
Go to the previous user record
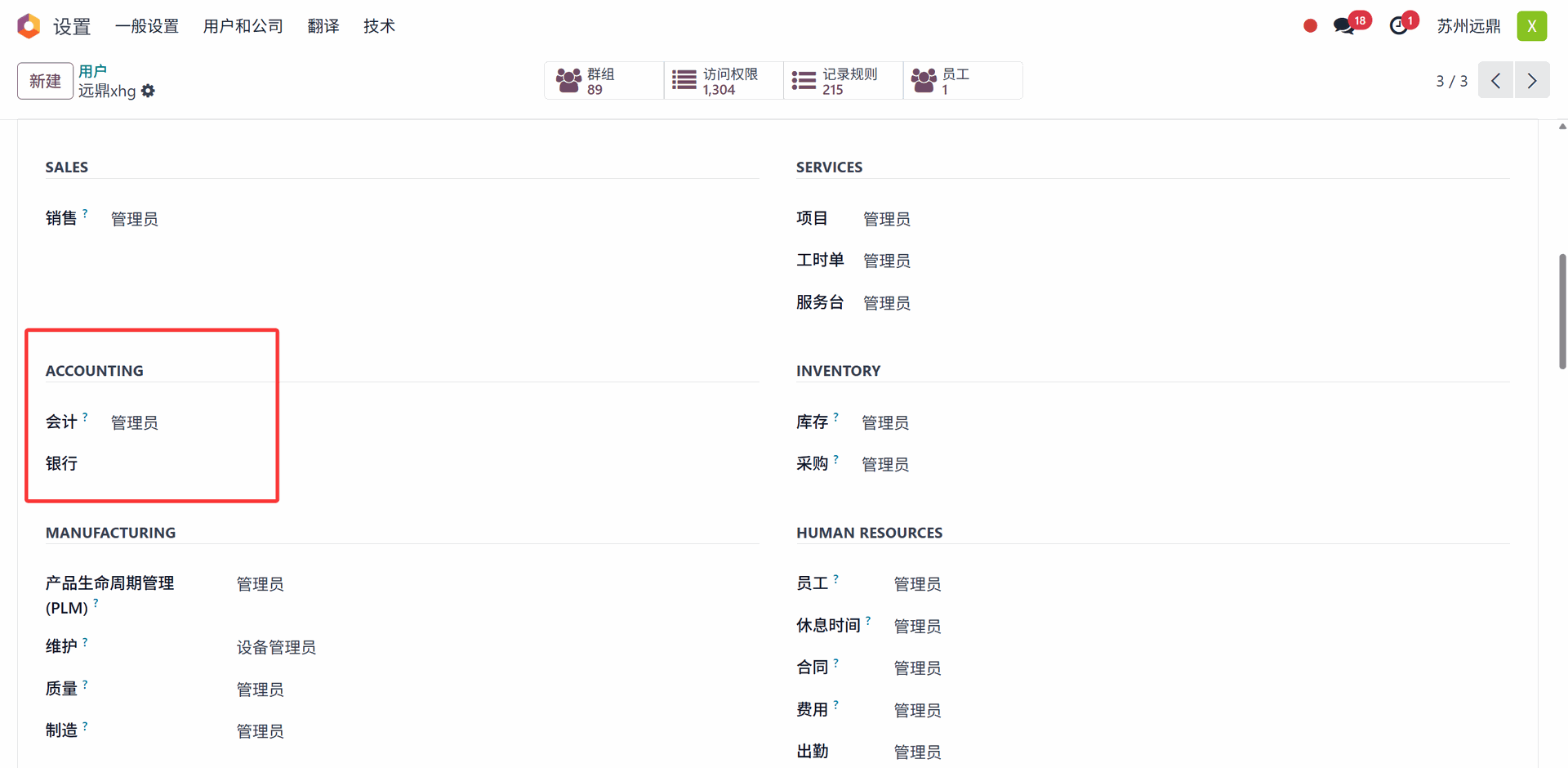coord(1496,81)
